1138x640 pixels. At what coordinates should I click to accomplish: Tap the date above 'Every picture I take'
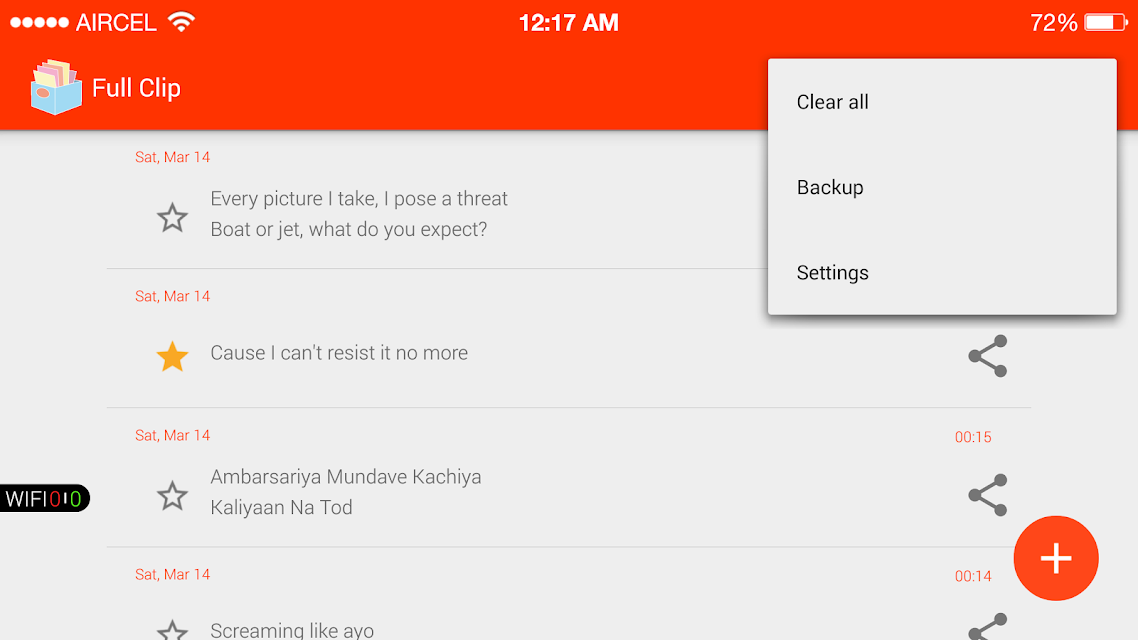pos(173,157)
